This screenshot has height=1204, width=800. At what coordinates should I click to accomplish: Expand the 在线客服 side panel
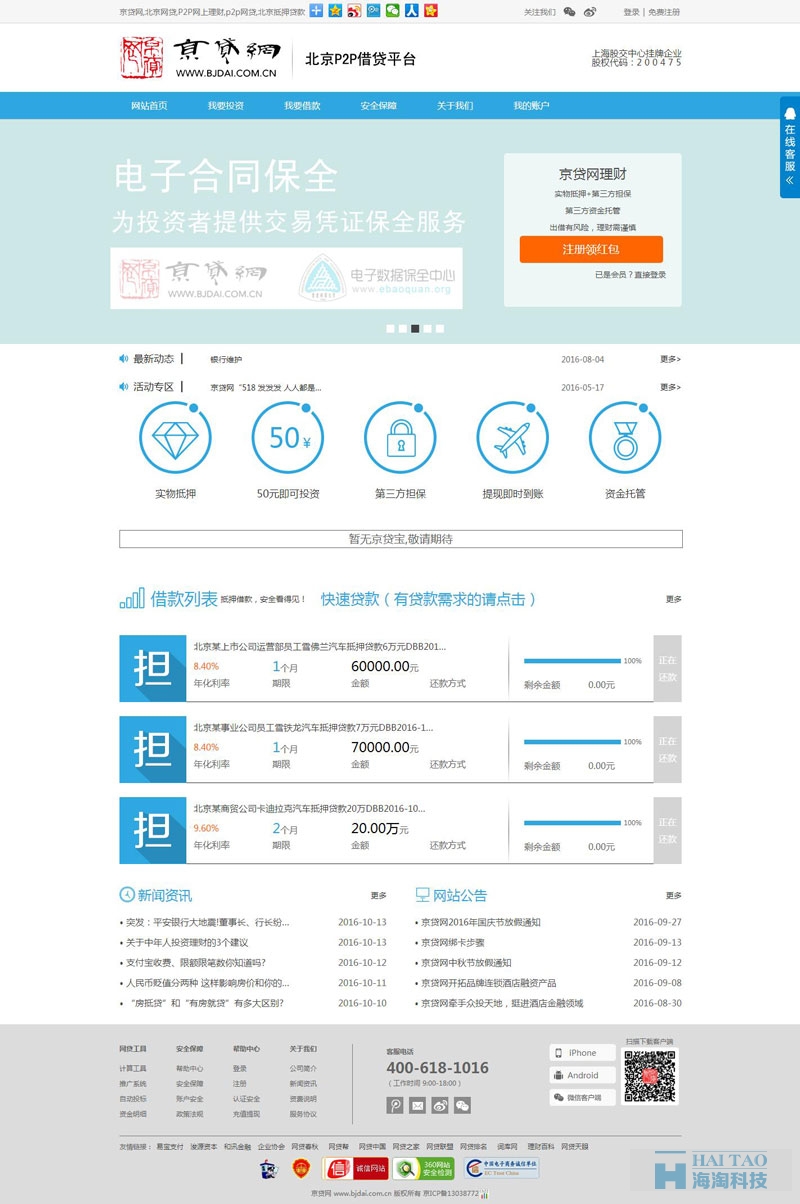tap(790, 147)
